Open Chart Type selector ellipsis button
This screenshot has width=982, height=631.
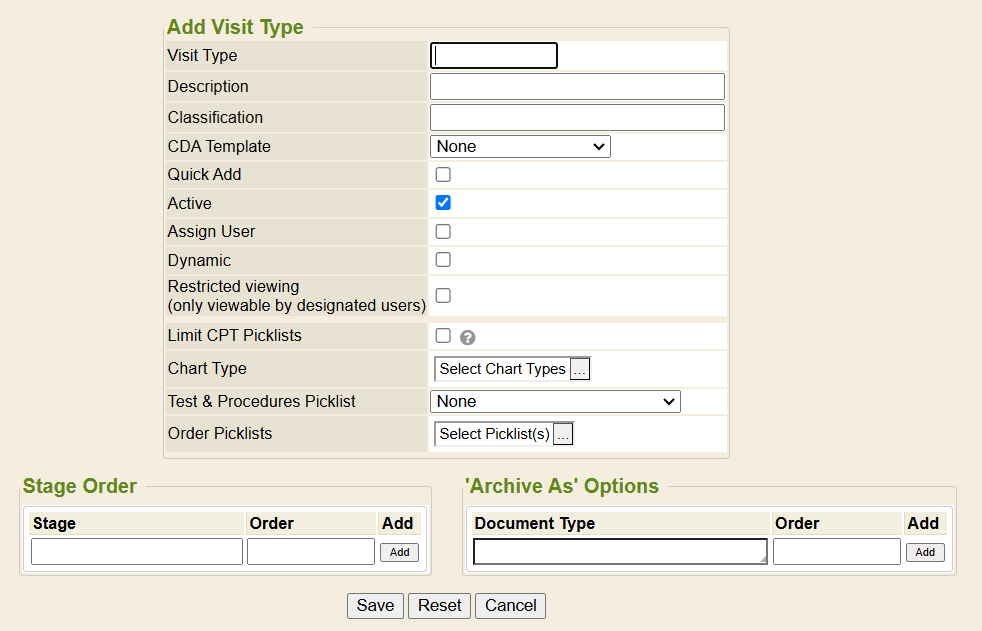[580, 369]
